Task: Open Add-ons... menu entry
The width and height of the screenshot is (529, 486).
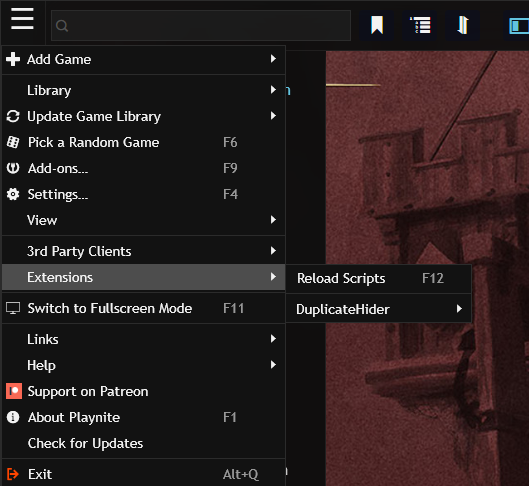Action: (144, 168)
